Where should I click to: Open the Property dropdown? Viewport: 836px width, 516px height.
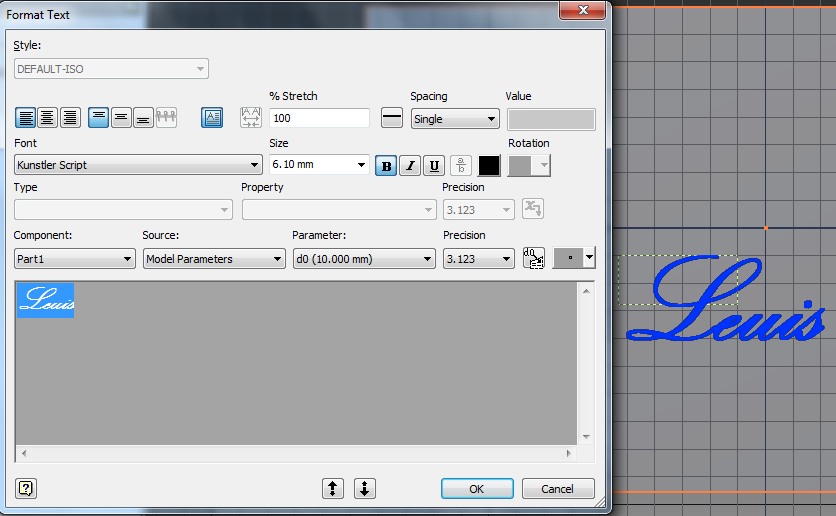point(339,209)
